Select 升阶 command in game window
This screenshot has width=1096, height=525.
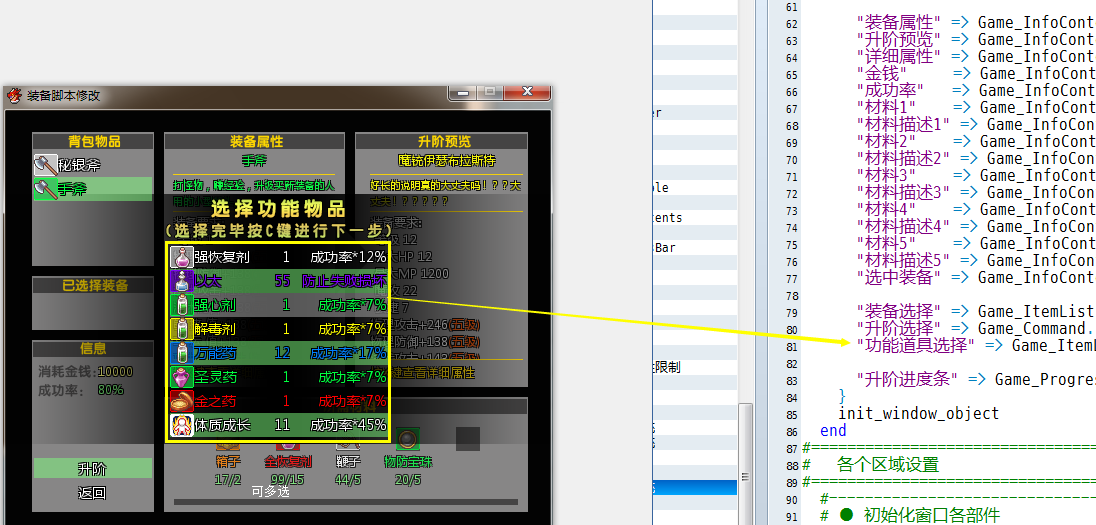point(92,468)
